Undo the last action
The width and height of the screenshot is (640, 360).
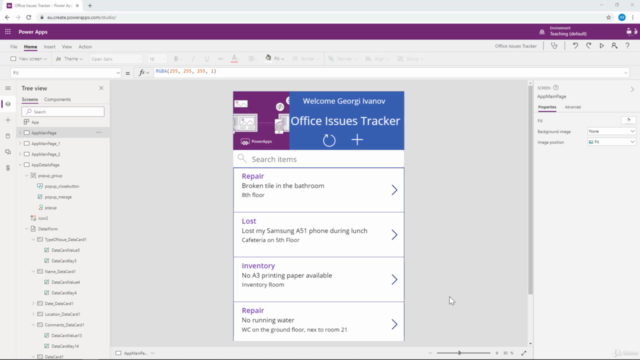point(575,46)
